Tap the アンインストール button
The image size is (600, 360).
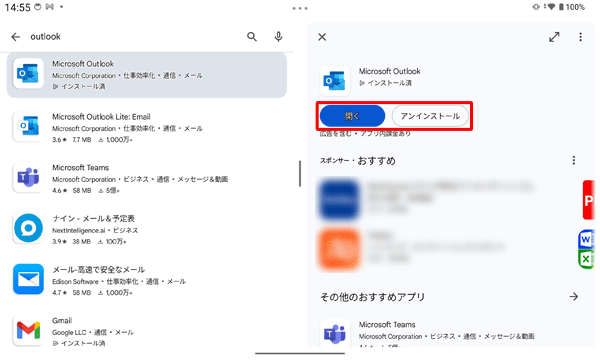pos(430,116)
